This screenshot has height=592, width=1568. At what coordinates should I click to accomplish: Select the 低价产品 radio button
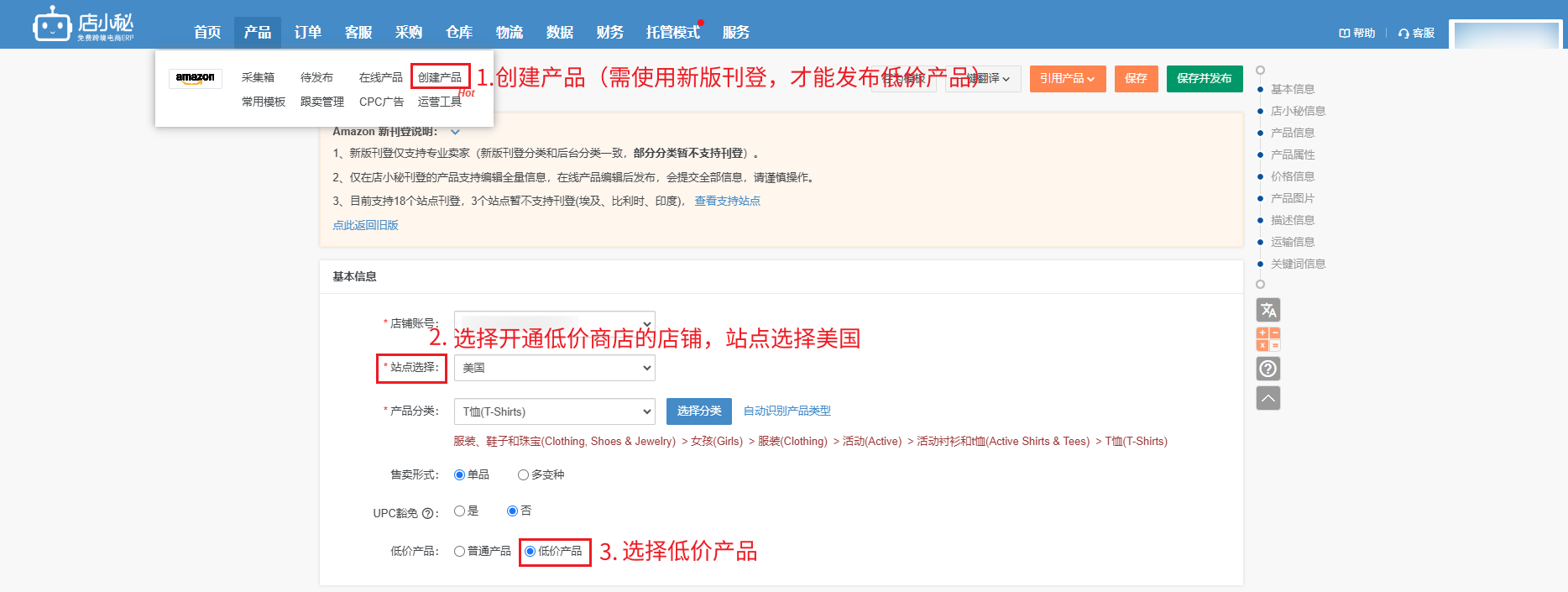530,551
